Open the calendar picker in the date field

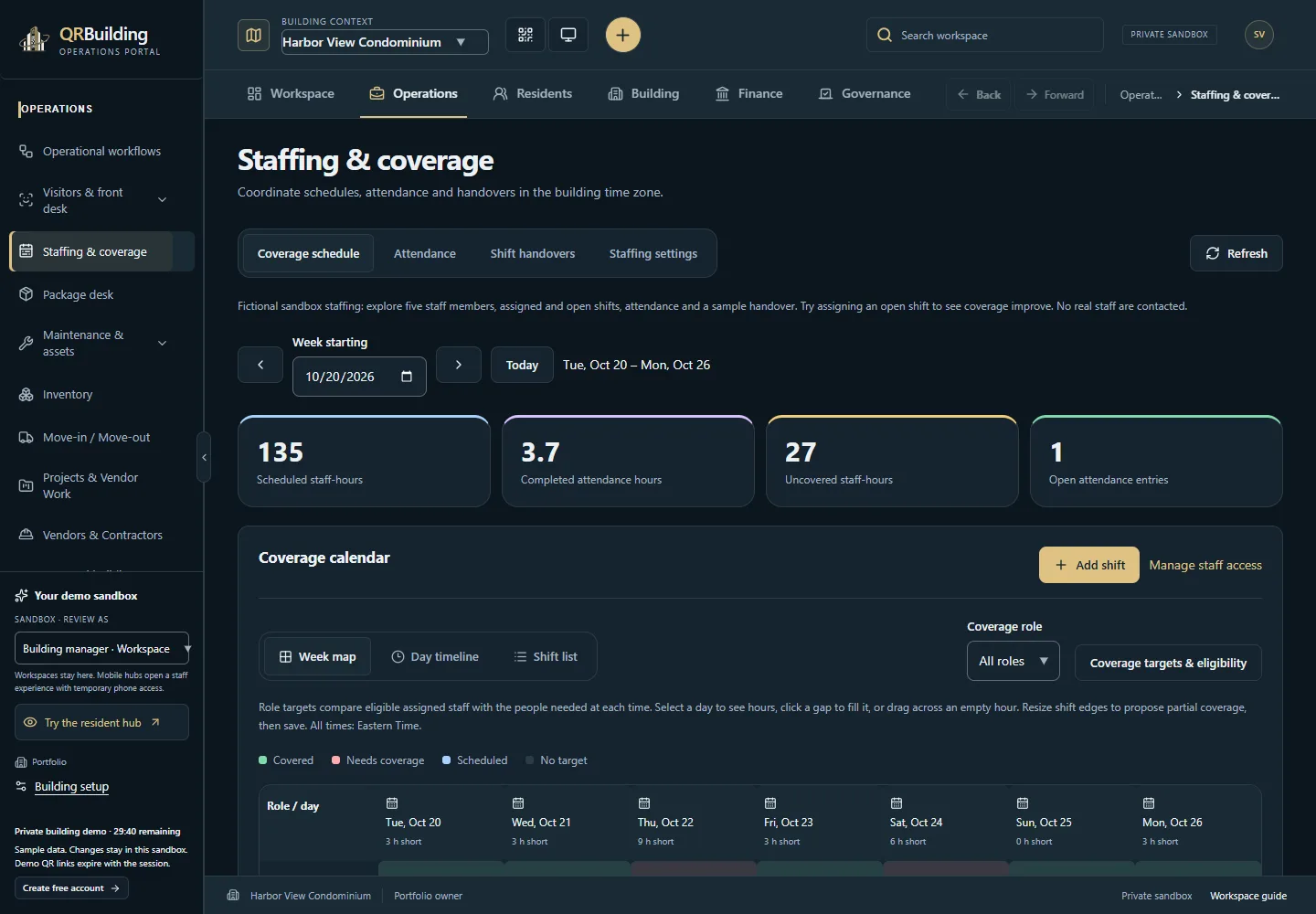point(407,377)
